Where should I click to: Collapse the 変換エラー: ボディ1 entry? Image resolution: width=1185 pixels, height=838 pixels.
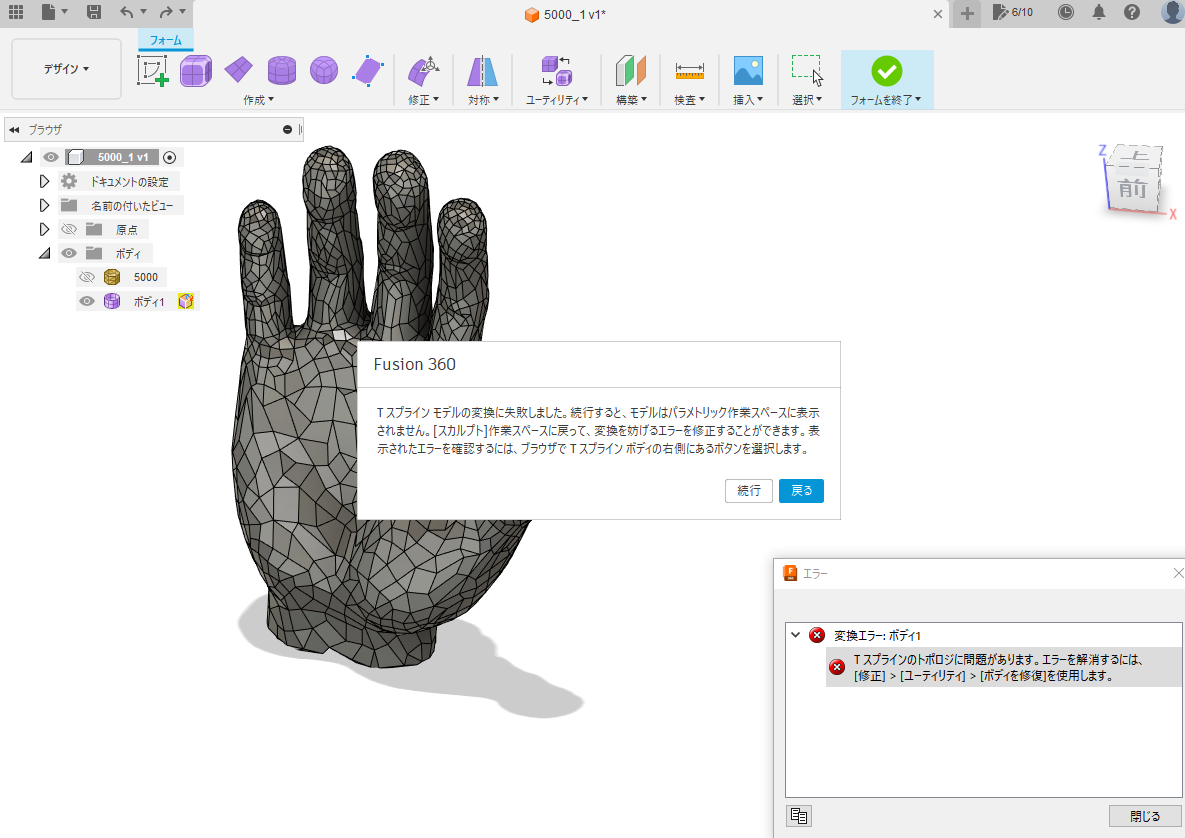795,635
